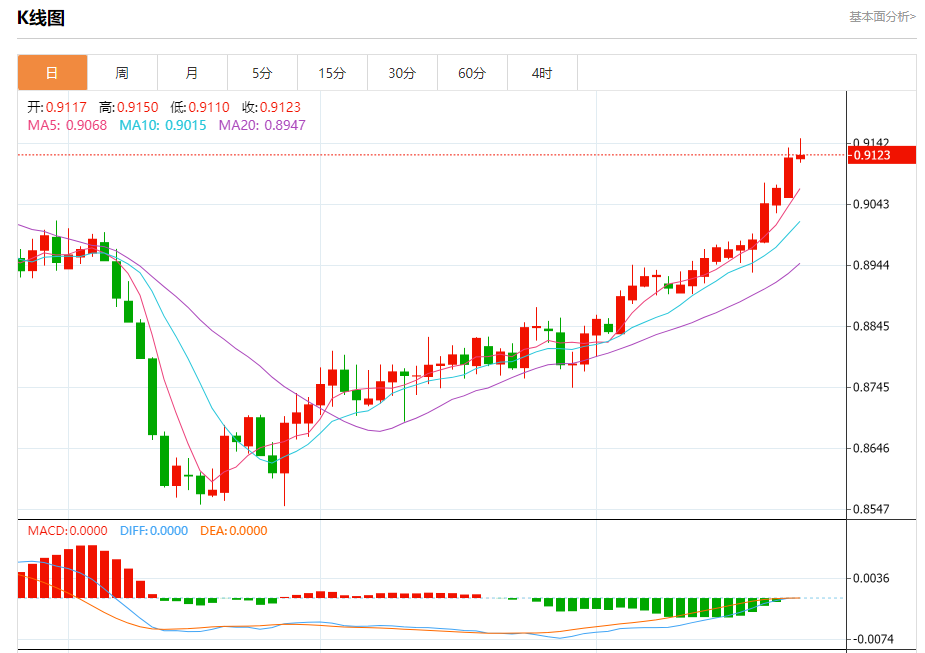Click the 开:0.9117 open value

pos(57,107)
